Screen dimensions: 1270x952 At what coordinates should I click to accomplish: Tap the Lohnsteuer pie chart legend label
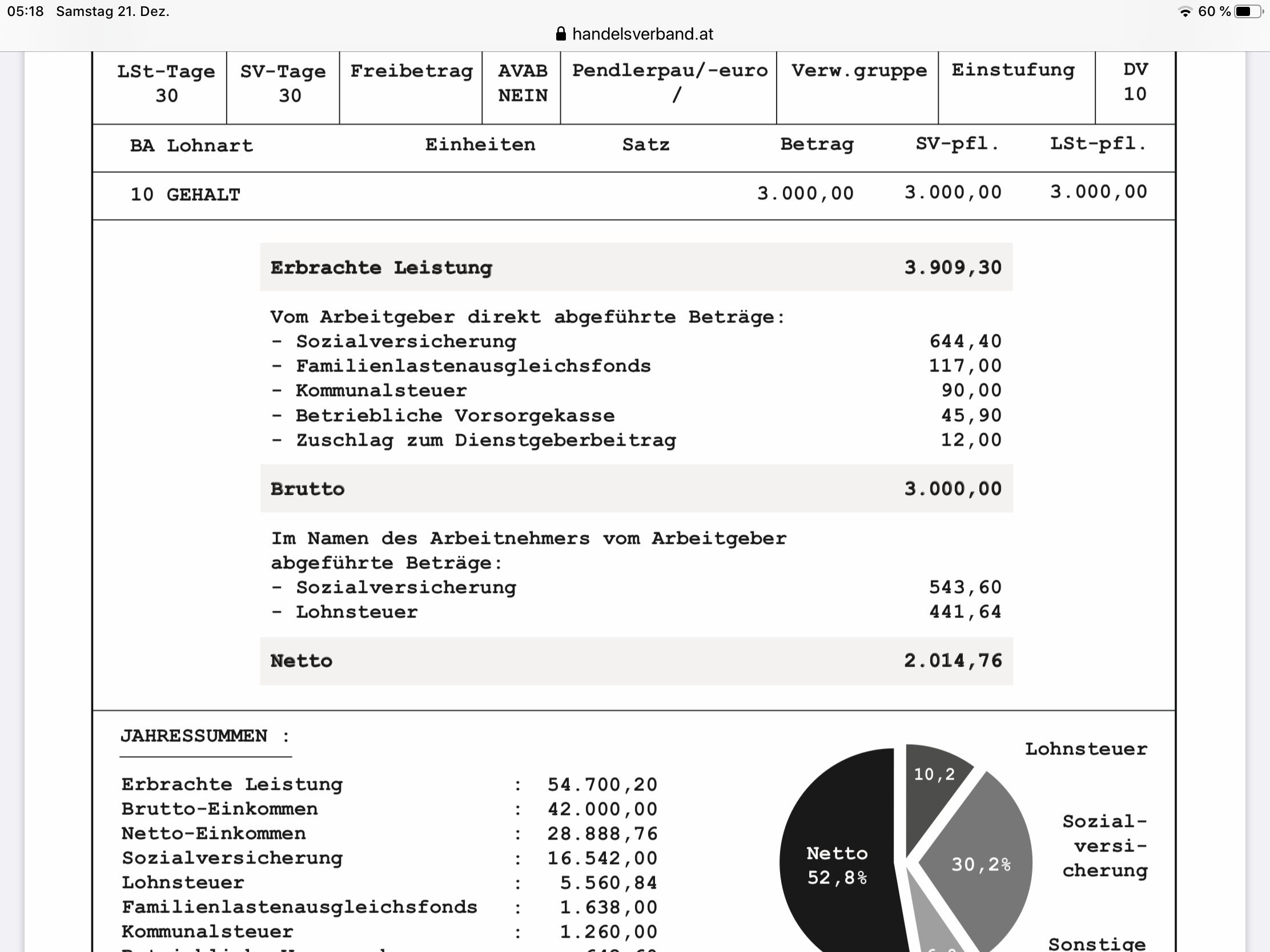point(1086,749)
